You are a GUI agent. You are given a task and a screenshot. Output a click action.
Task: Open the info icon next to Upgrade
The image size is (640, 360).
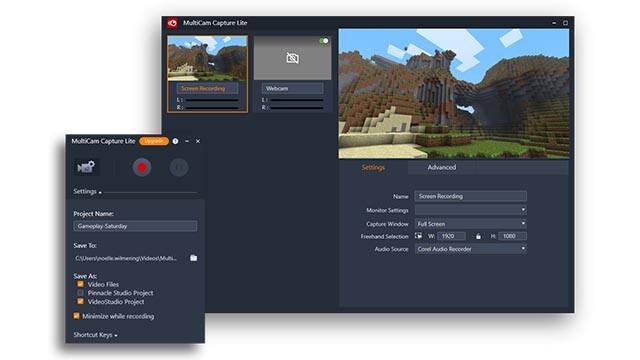click(x=176, y=141)
